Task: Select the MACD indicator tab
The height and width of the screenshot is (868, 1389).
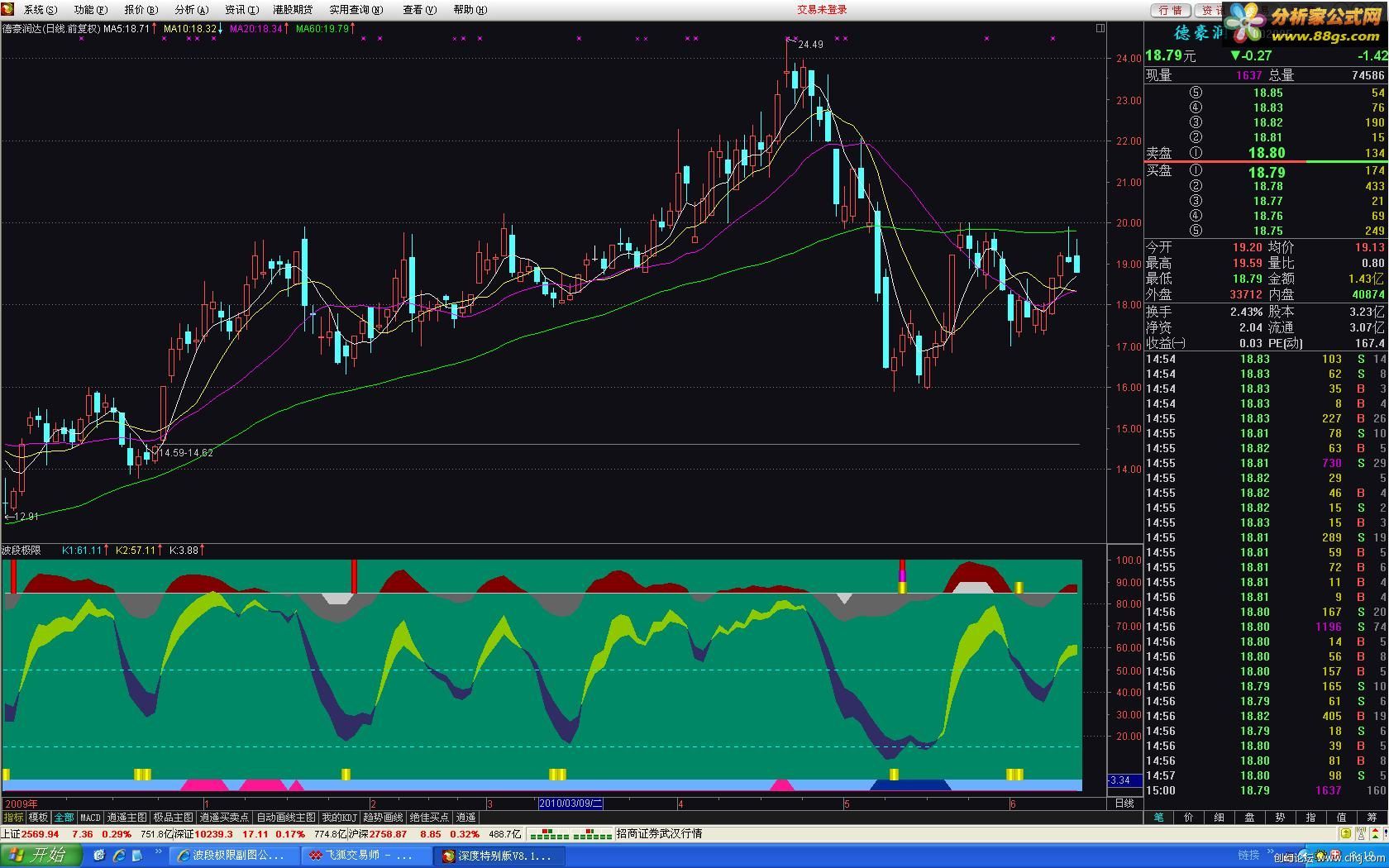Action: [90, 818]
